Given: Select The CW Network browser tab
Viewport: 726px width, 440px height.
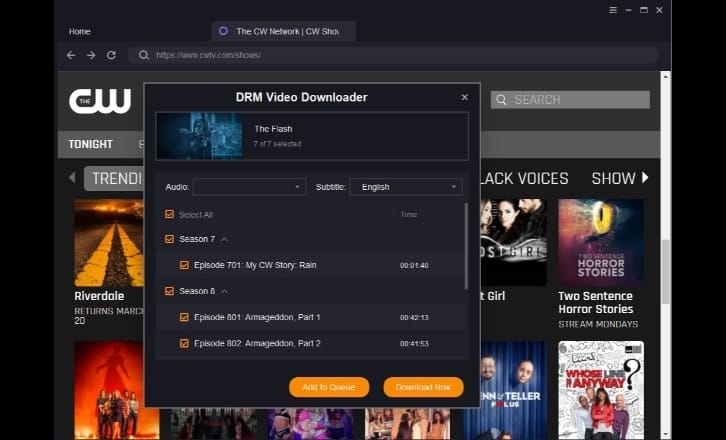Looking at the screenshot, I should tap(284, 31).
